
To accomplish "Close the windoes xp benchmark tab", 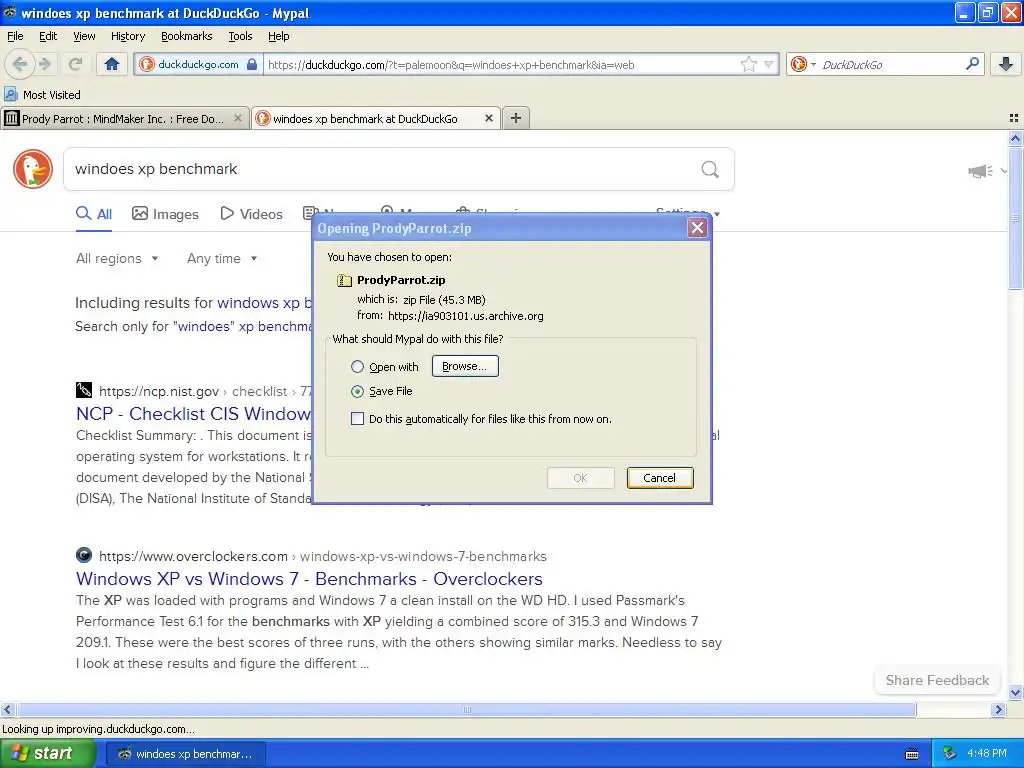I will click(x=488, y=118).
